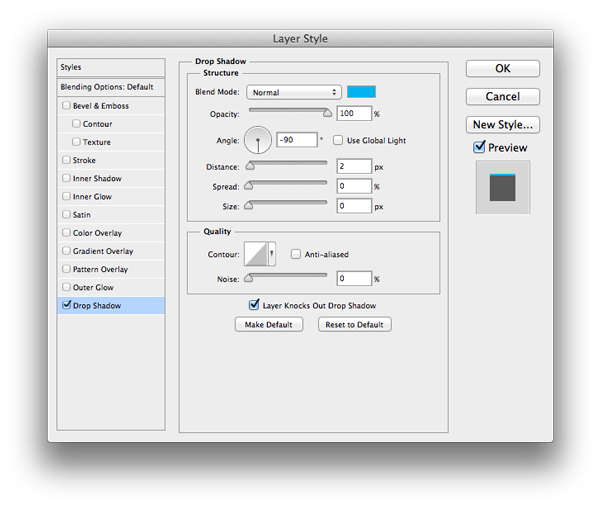
Task: Select Blending Options: Default
Action: pos(111,87)
